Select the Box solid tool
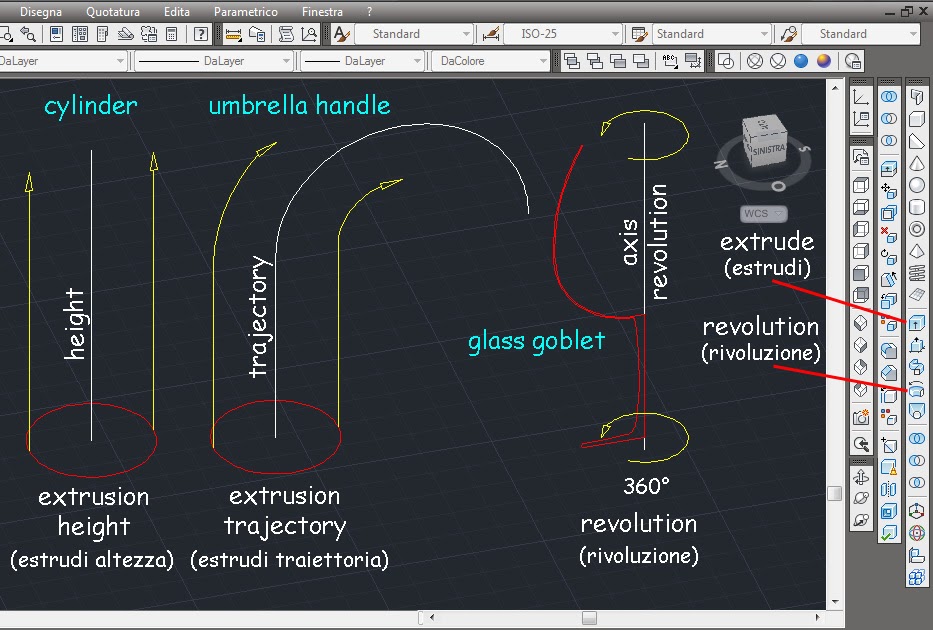Viewport: 933px width, 630px height. pos(916,119)
